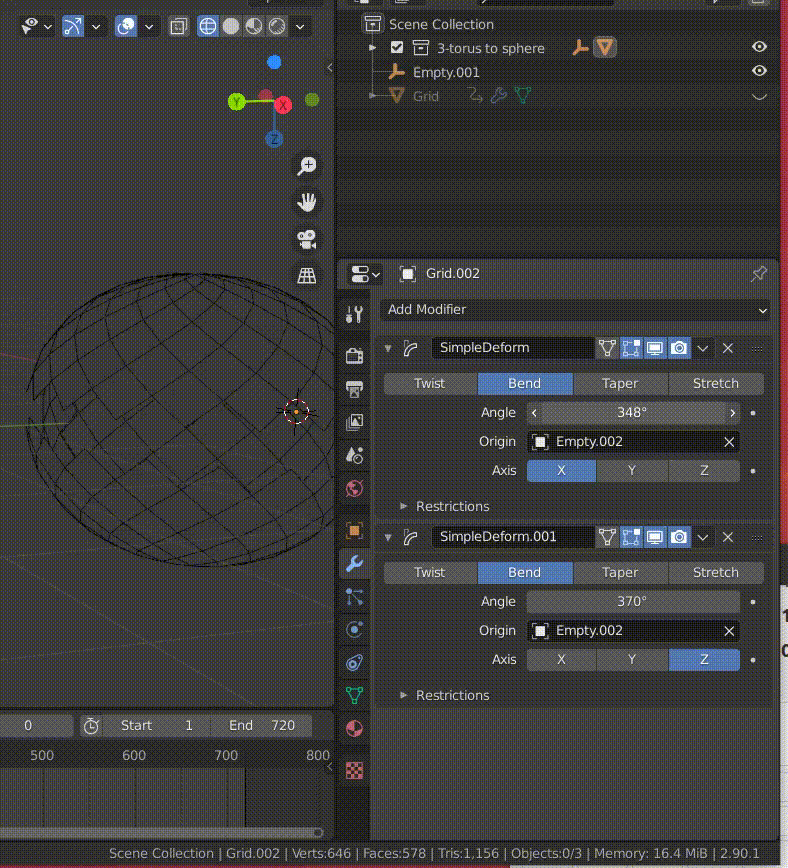Switch to solid shading
The width and height of the screenshot is (788, 868).
coord(231,26)
